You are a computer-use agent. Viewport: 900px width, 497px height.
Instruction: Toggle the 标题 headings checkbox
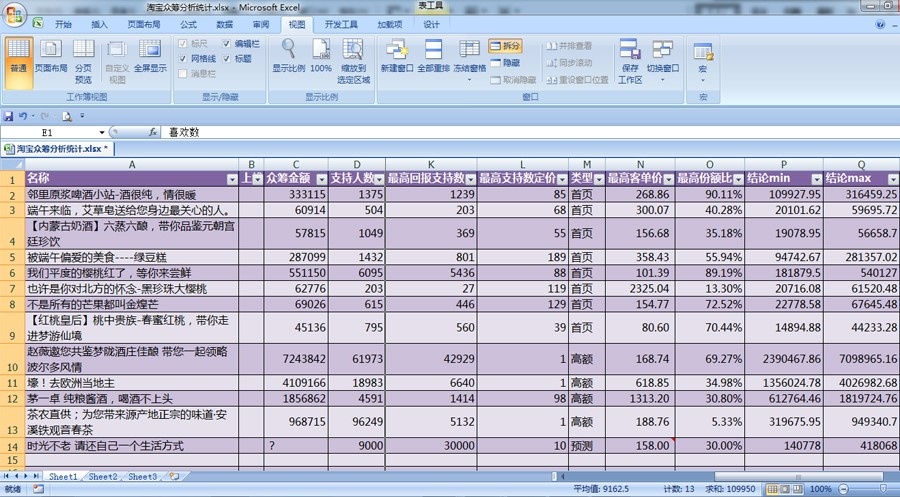click(226, 59)
